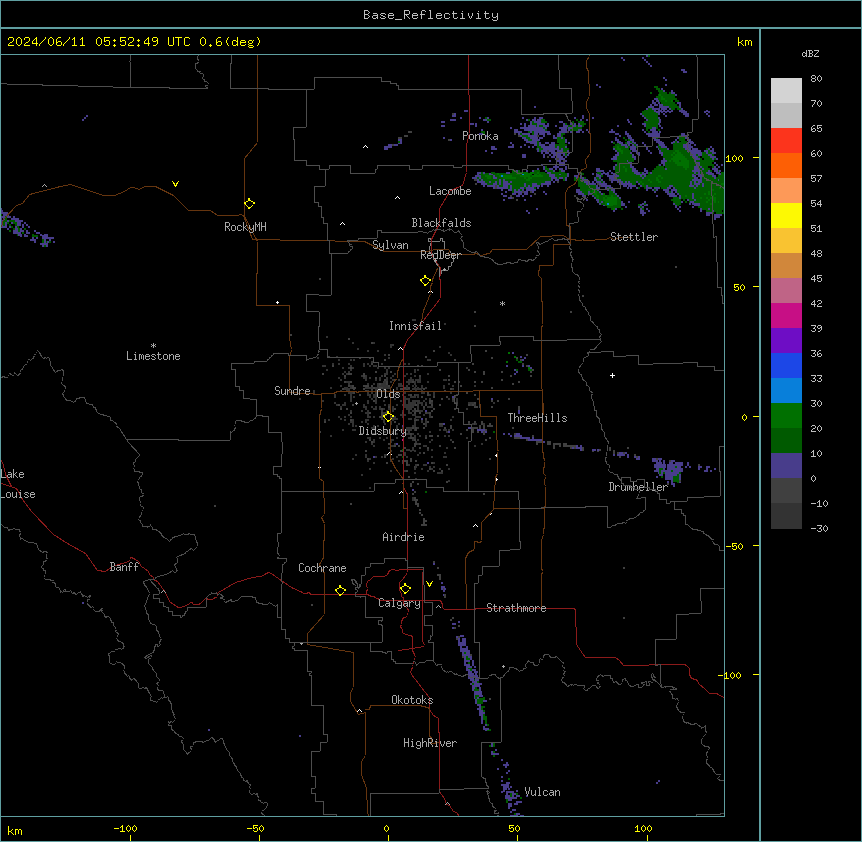Click the Airdrie city label

[x=403, y=537]
